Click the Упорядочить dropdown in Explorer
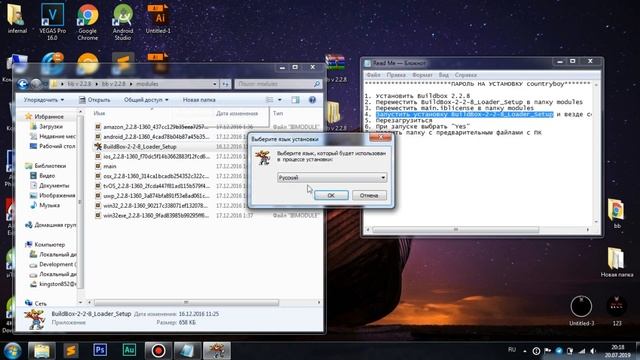The image size is (640, 360). click(44, 100)
